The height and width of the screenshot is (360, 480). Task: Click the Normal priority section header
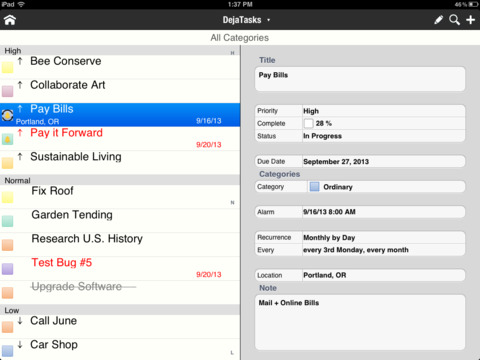point(120,180)
